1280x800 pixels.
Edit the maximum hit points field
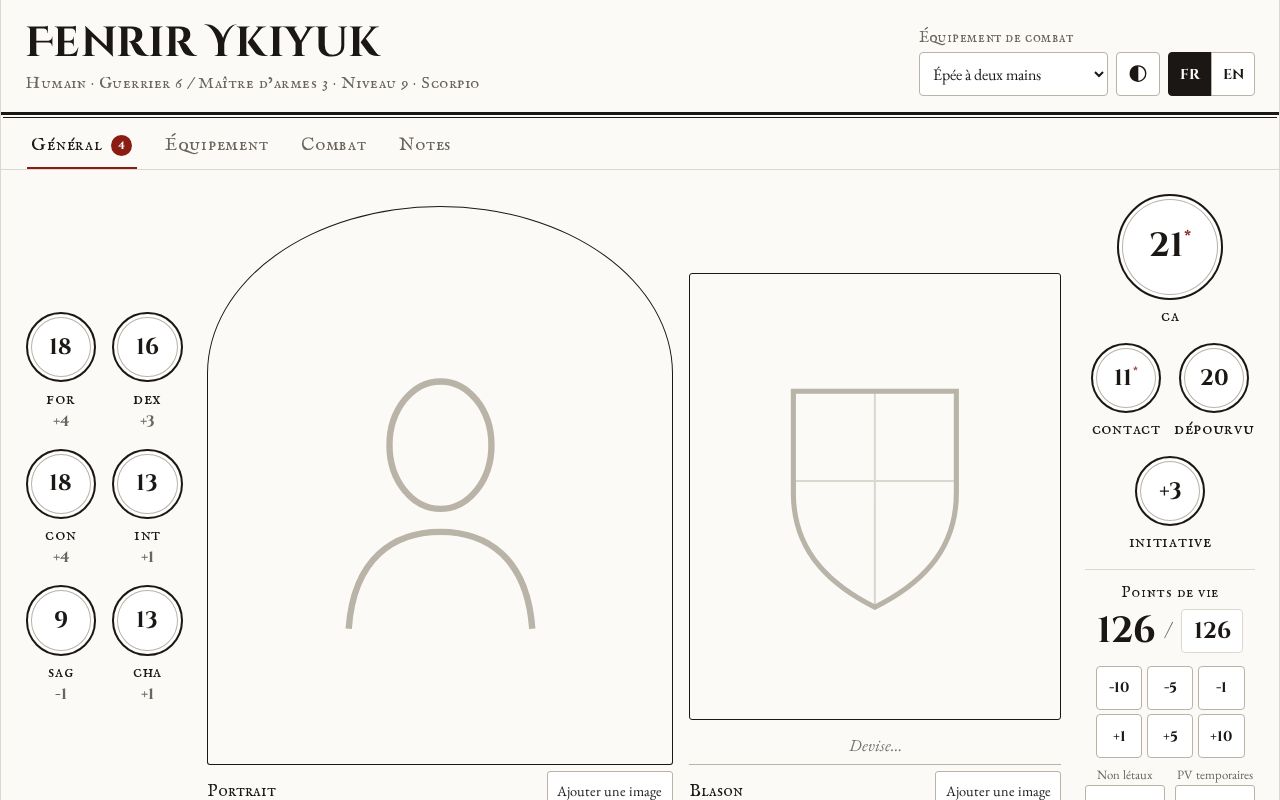pyautogui.click(x=1212, y=631)
